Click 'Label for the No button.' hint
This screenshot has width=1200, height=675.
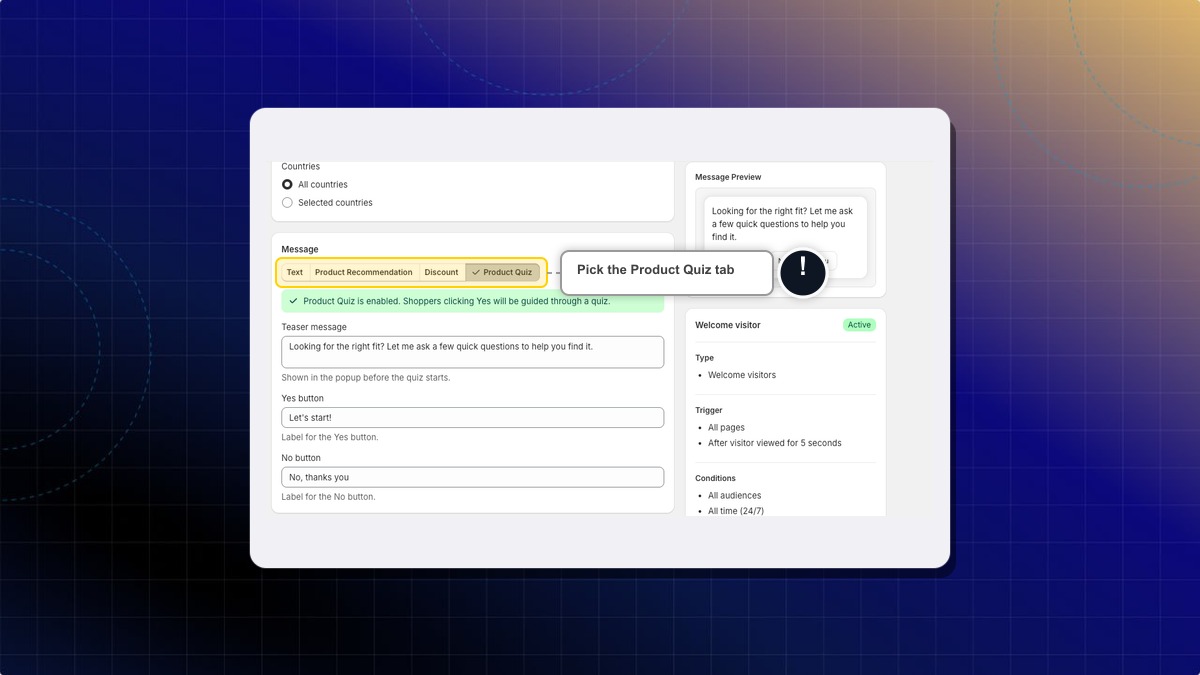[329, 497]
